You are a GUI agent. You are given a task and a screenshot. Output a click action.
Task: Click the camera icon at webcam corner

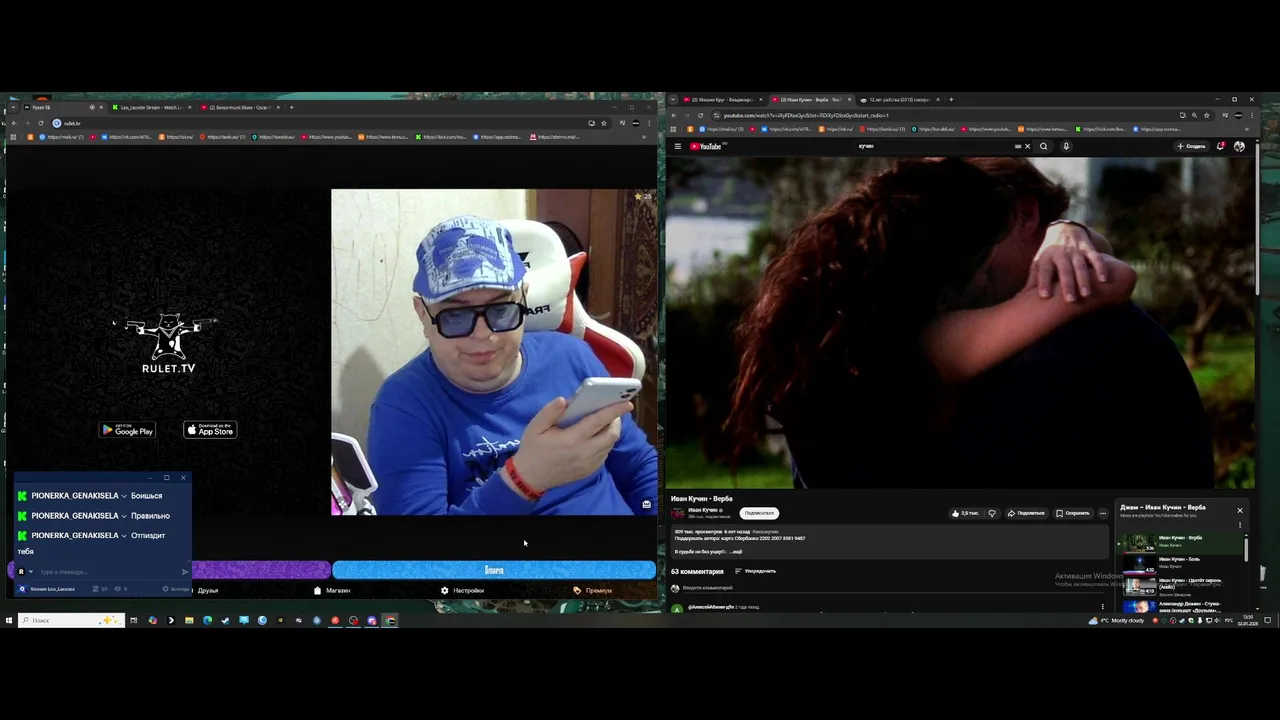click(647, 504)
